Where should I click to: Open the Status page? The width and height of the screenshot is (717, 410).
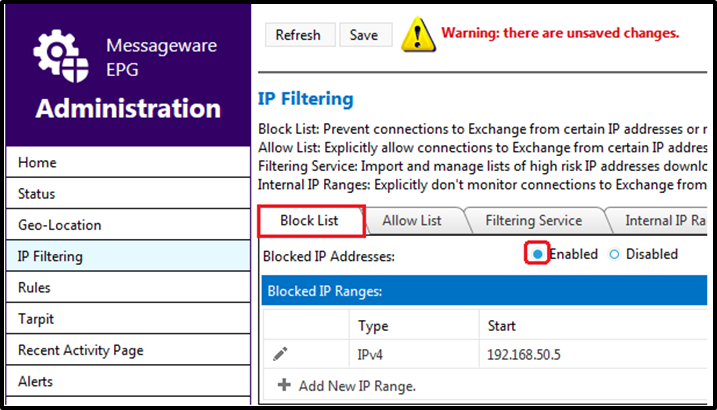[x=128, y=194]
